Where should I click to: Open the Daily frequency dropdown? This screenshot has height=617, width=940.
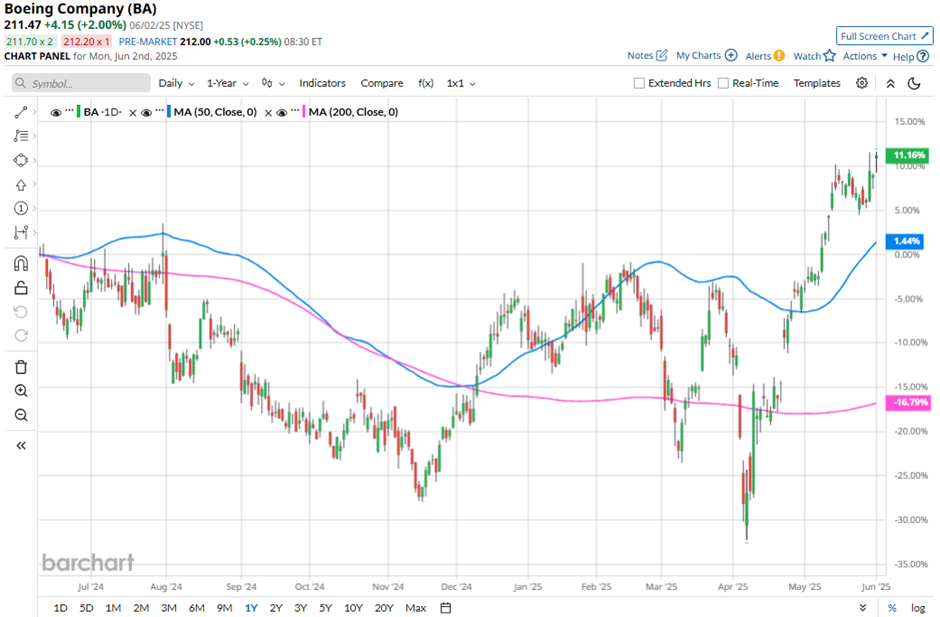(x=176, y=83)
